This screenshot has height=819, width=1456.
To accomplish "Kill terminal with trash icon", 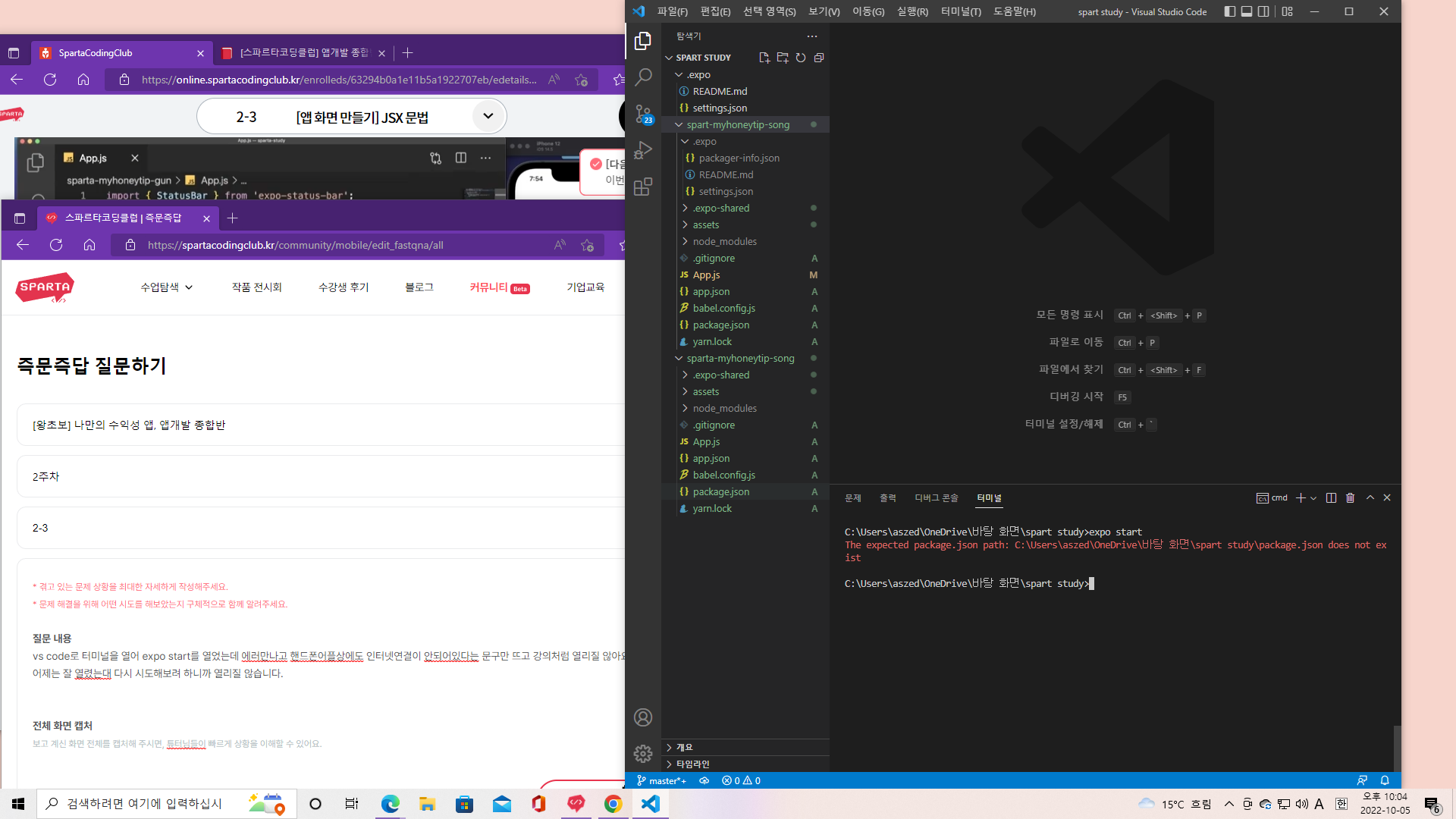I will coord(1350,498).
